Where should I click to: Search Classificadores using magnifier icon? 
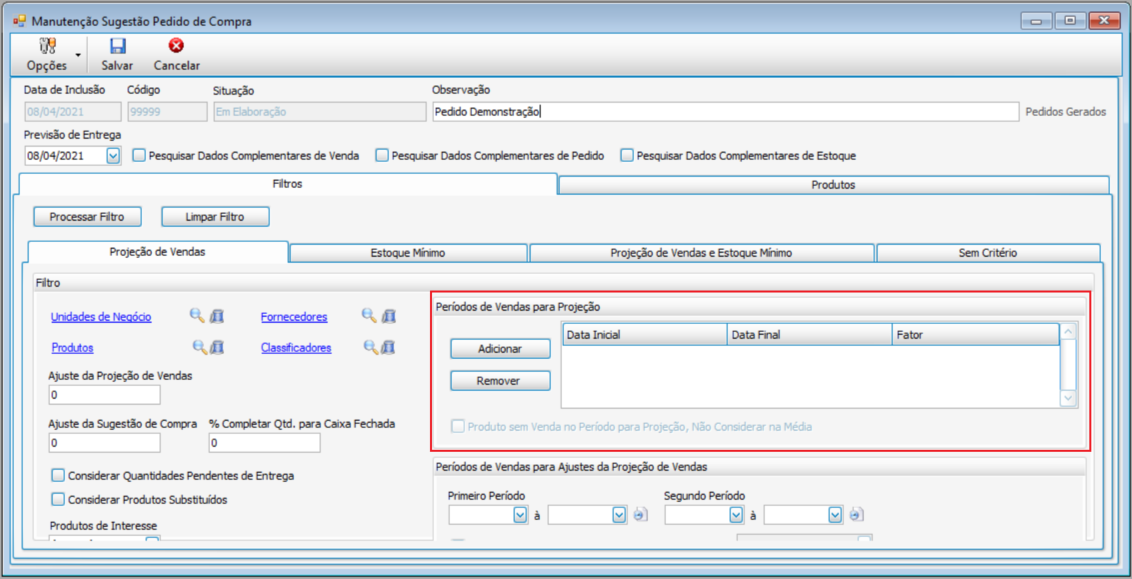[x=371, y=347]
